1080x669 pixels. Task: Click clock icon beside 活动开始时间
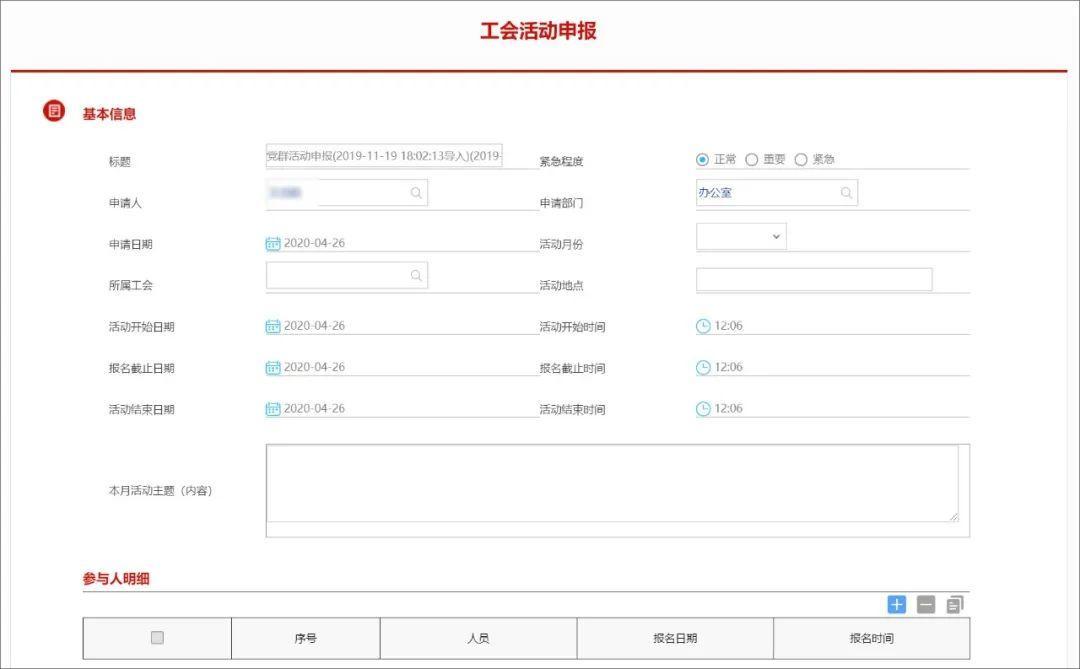coord(704,324)
